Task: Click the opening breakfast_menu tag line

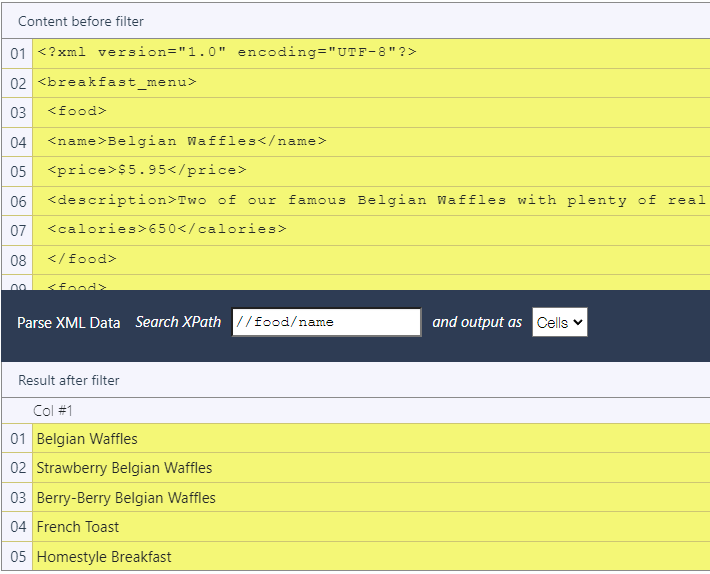Action: coord(117,83)
